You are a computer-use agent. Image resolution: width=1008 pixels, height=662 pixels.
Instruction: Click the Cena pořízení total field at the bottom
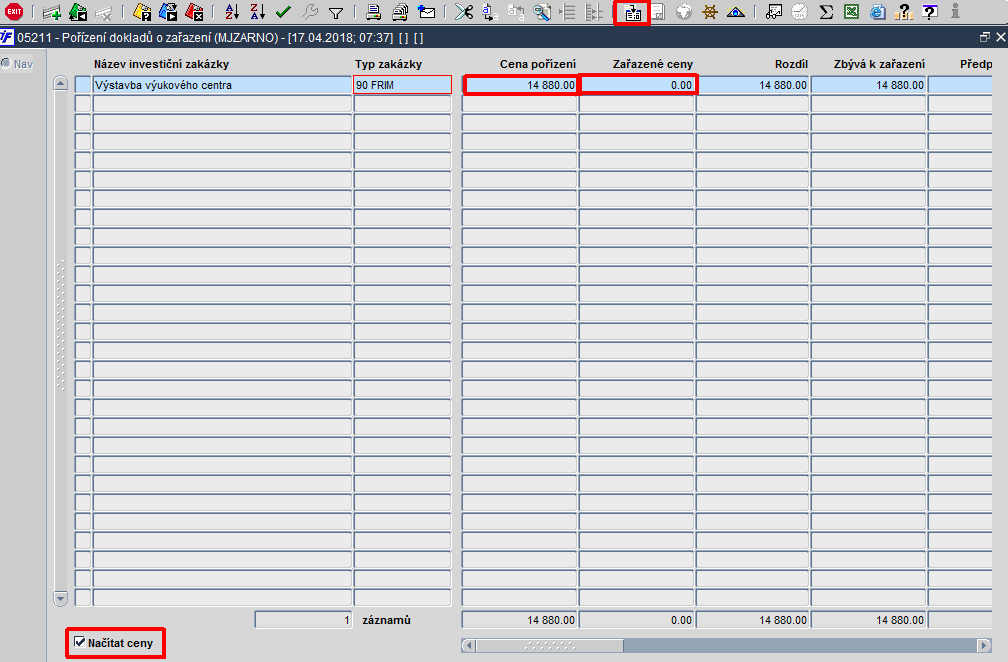point(519,620)
